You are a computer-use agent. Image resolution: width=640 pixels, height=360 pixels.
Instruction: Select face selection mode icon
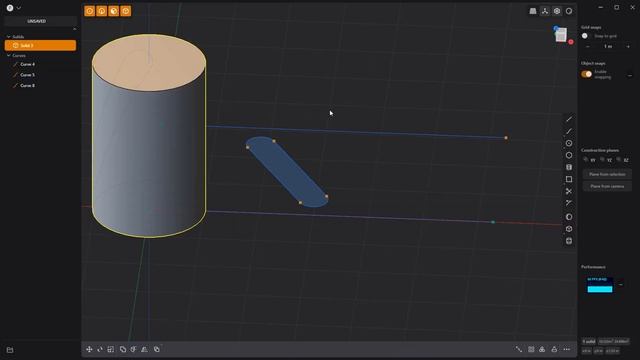[x=113, y=11]
